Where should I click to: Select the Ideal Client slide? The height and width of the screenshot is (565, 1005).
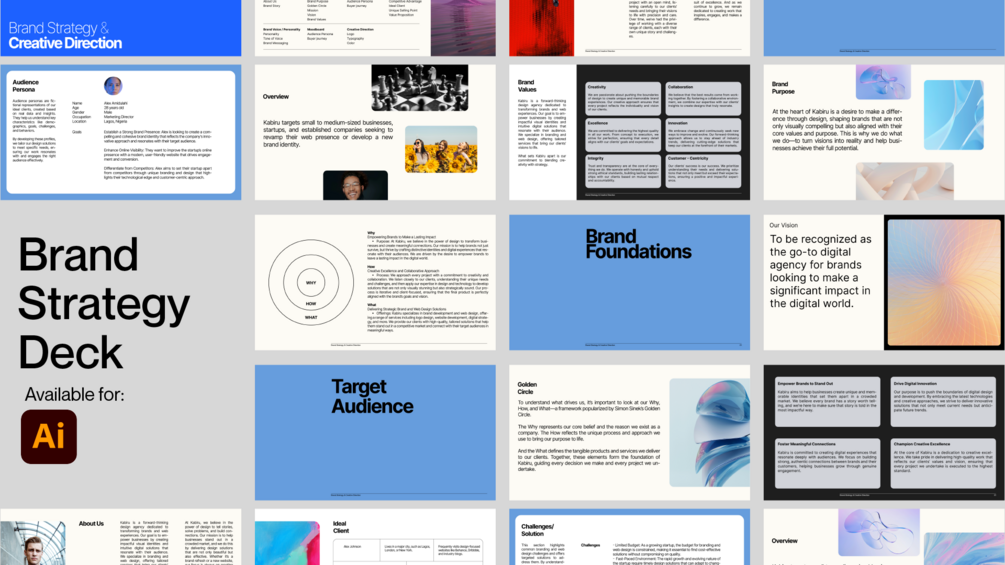[x=375, y=537]
